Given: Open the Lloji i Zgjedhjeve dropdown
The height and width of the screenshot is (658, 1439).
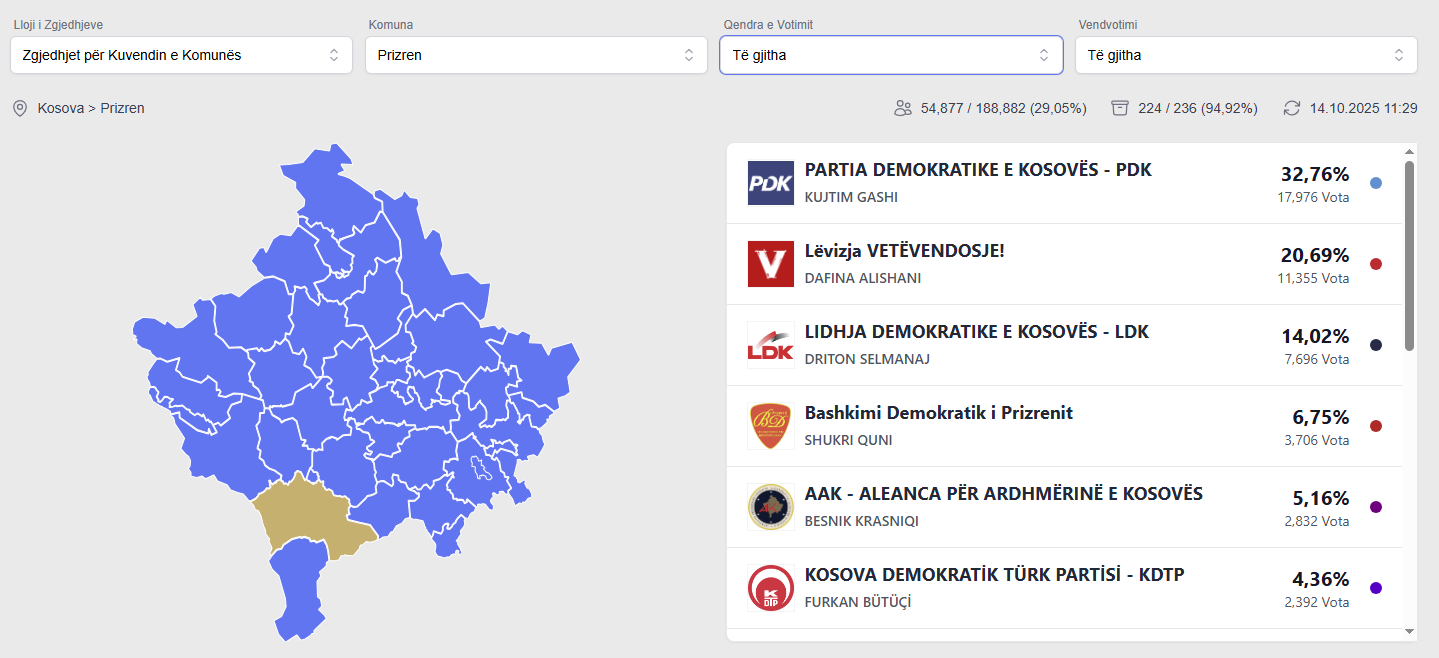Looking at the screenshot, I should 181,55.
